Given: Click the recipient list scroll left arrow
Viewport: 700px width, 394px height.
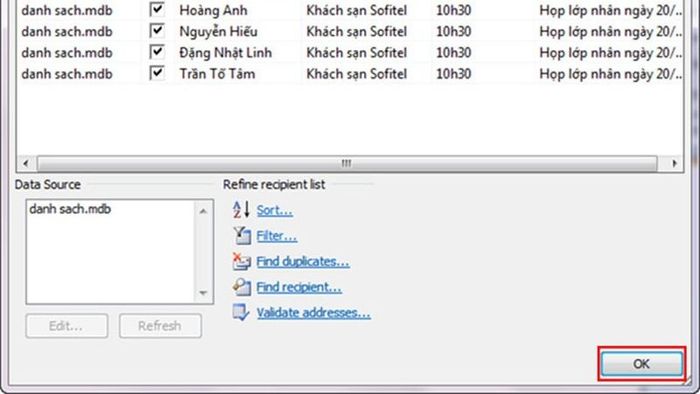Looking at the screenshot, I should coord(26,163).
